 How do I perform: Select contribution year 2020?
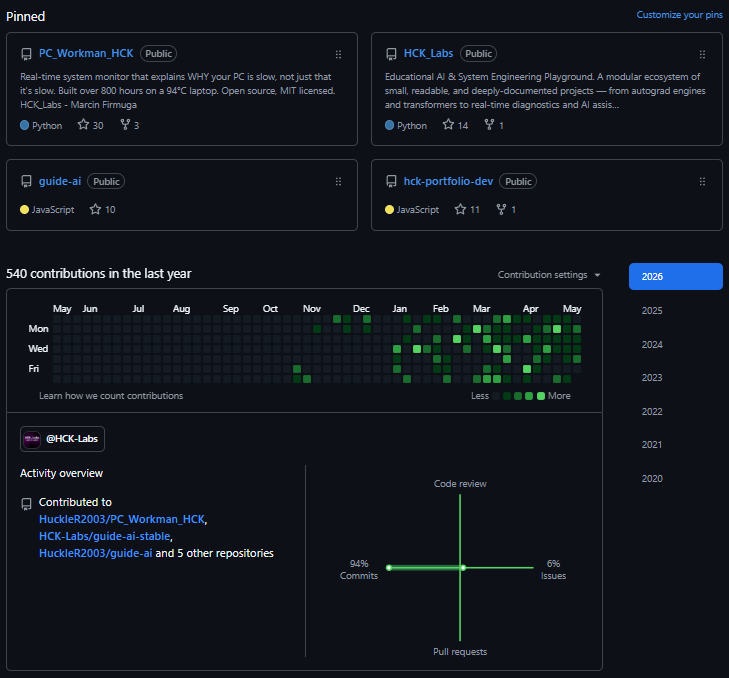coord(652,479)
